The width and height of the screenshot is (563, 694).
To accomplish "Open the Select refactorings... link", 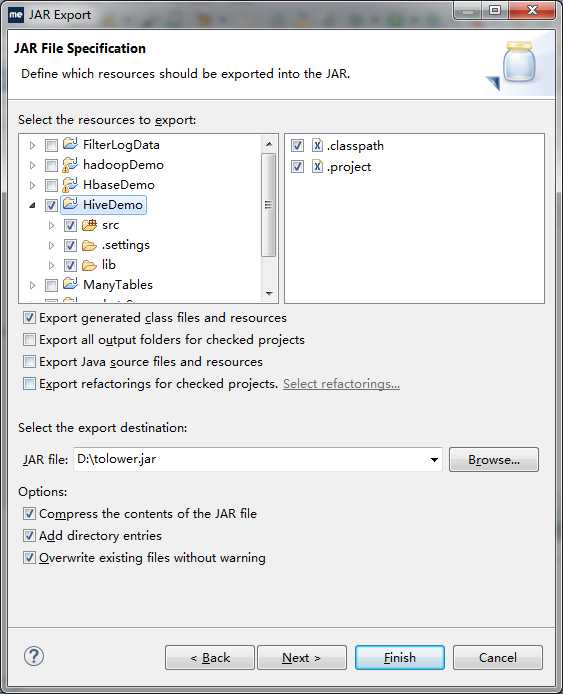I will pyautogui.click(x=341, y=384).
